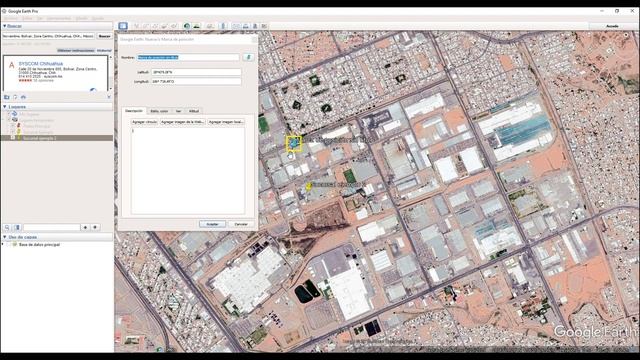The height and width of the screenshot is (360, 640).
Task: Open the planets switcher toolbar icon
Action: 210,26
